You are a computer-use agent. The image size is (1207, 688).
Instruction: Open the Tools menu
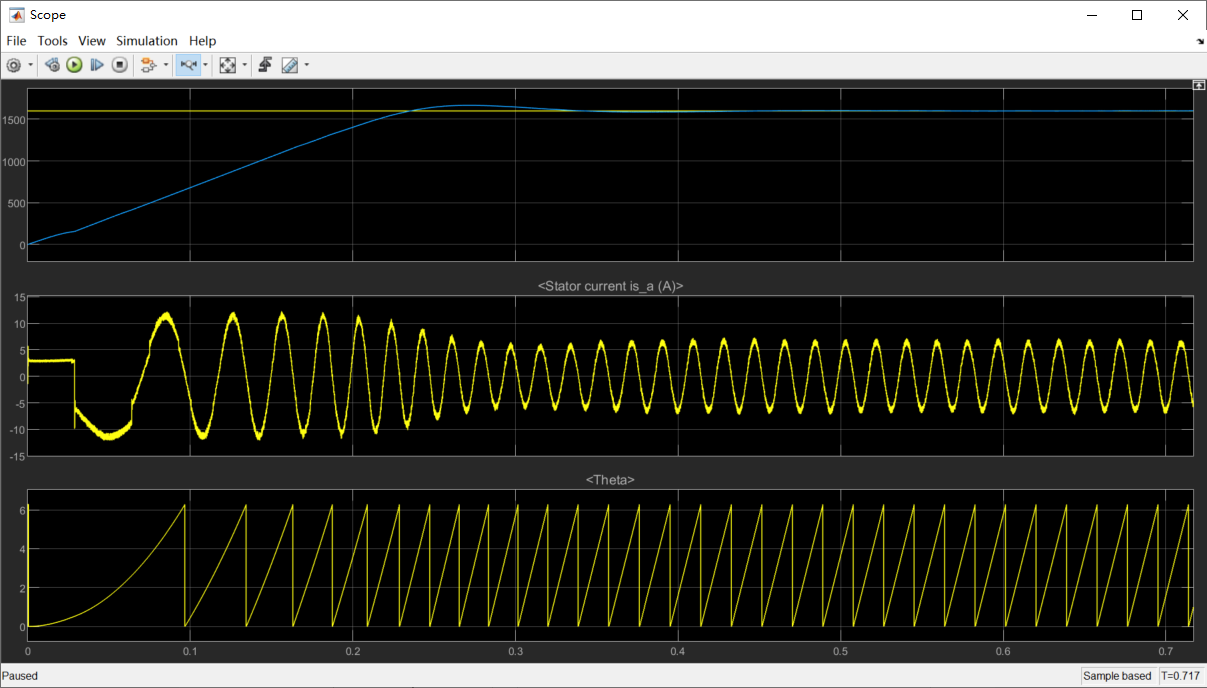tap(52, 41)
